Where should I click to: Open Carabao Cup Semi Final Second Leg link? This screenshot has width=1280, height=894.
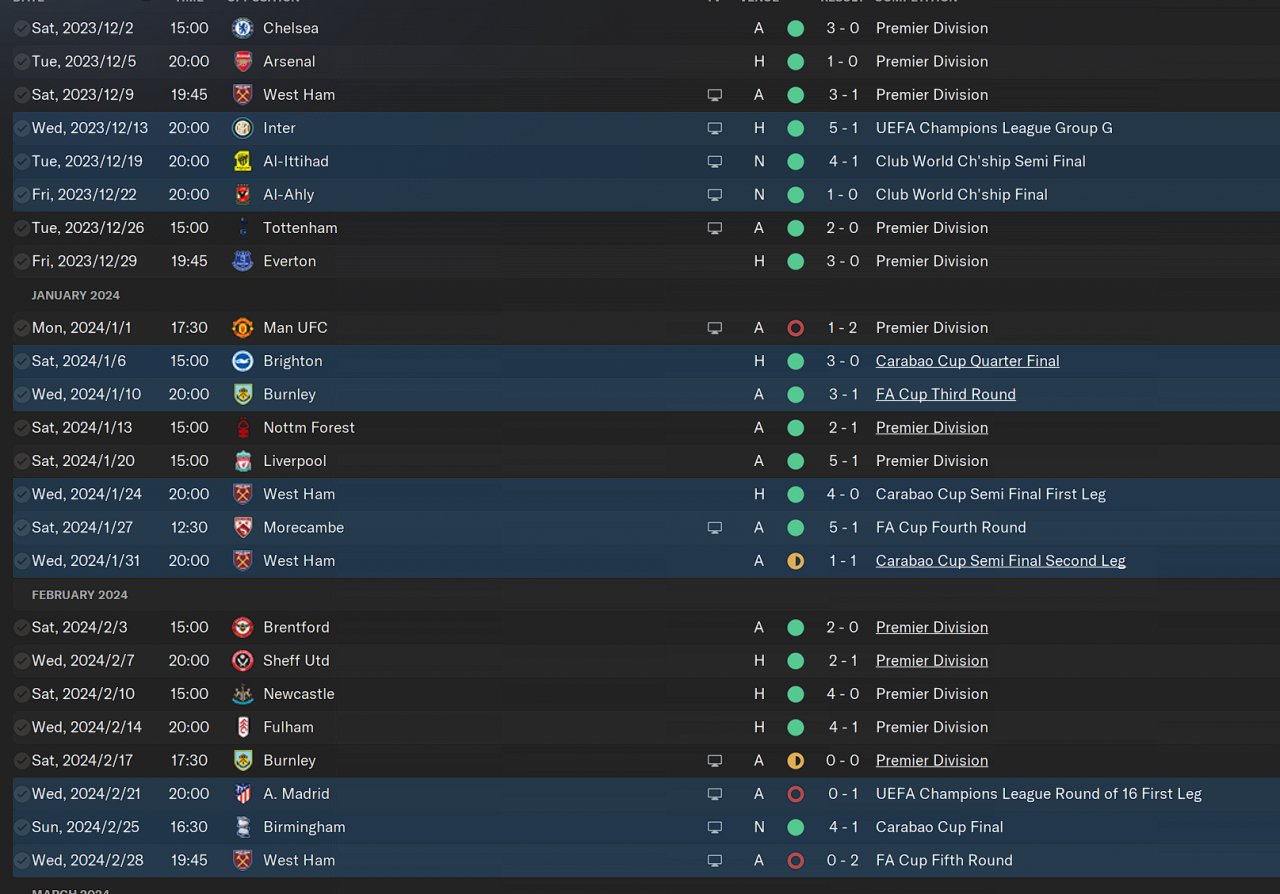pyautogui.click(x=1000, y=561)
